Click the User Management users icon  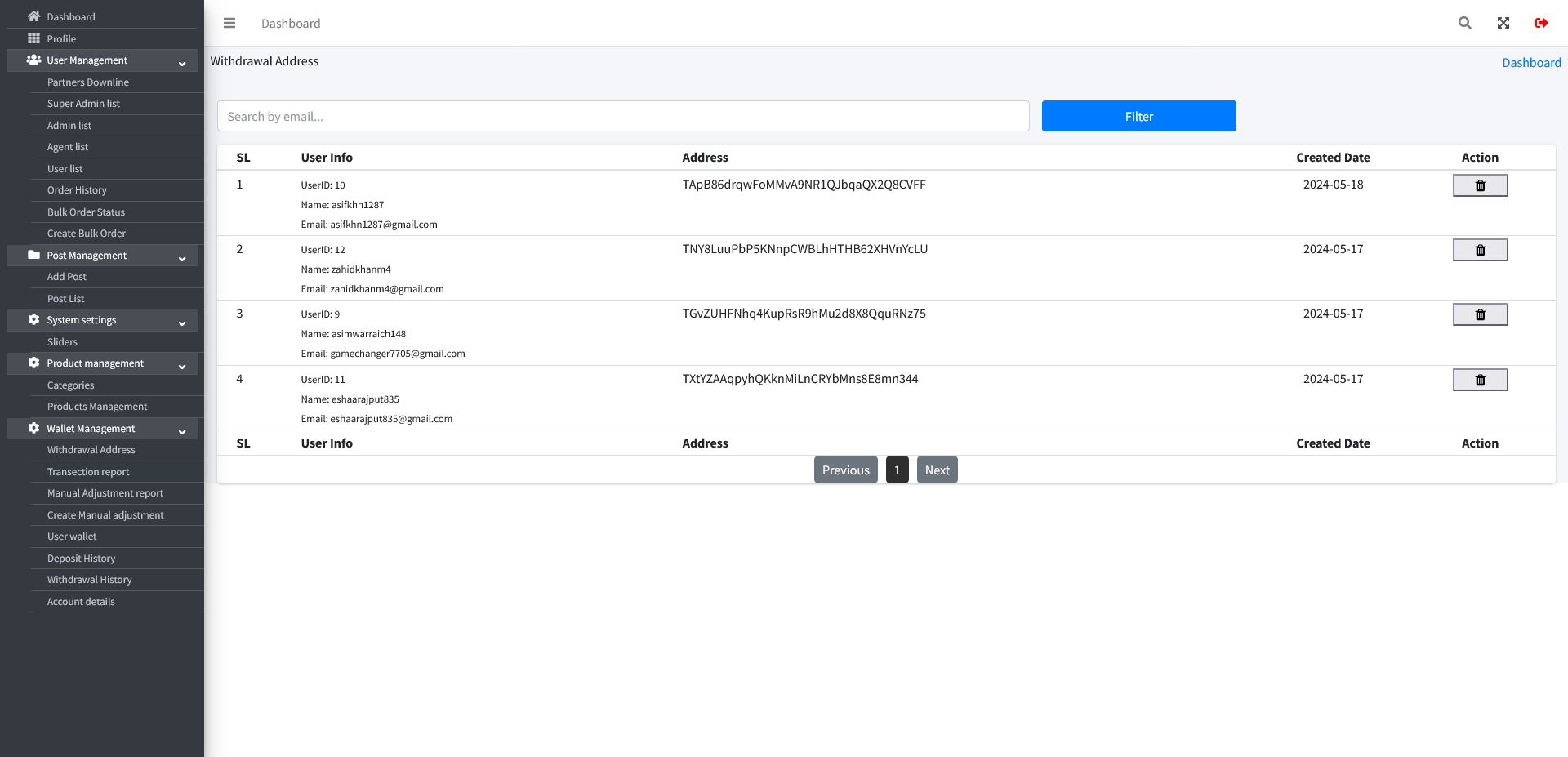33,60
